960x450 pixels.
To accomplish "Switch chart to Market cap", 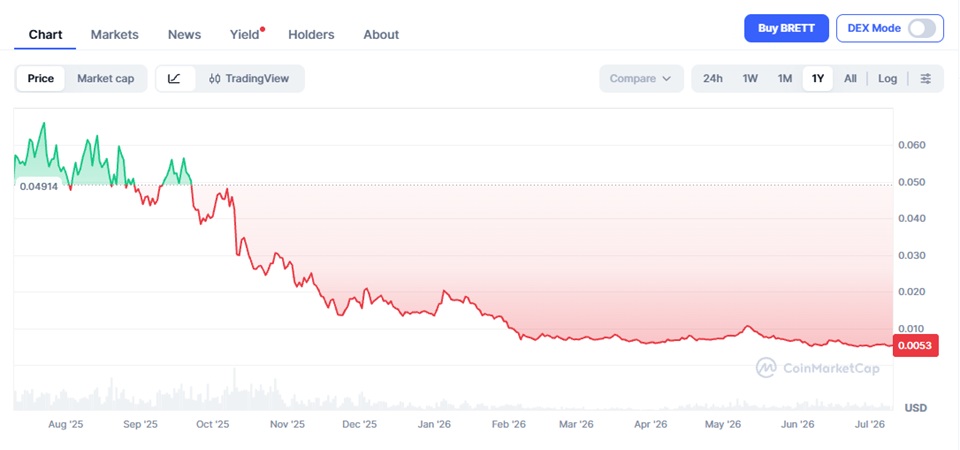I will (105, 78).
